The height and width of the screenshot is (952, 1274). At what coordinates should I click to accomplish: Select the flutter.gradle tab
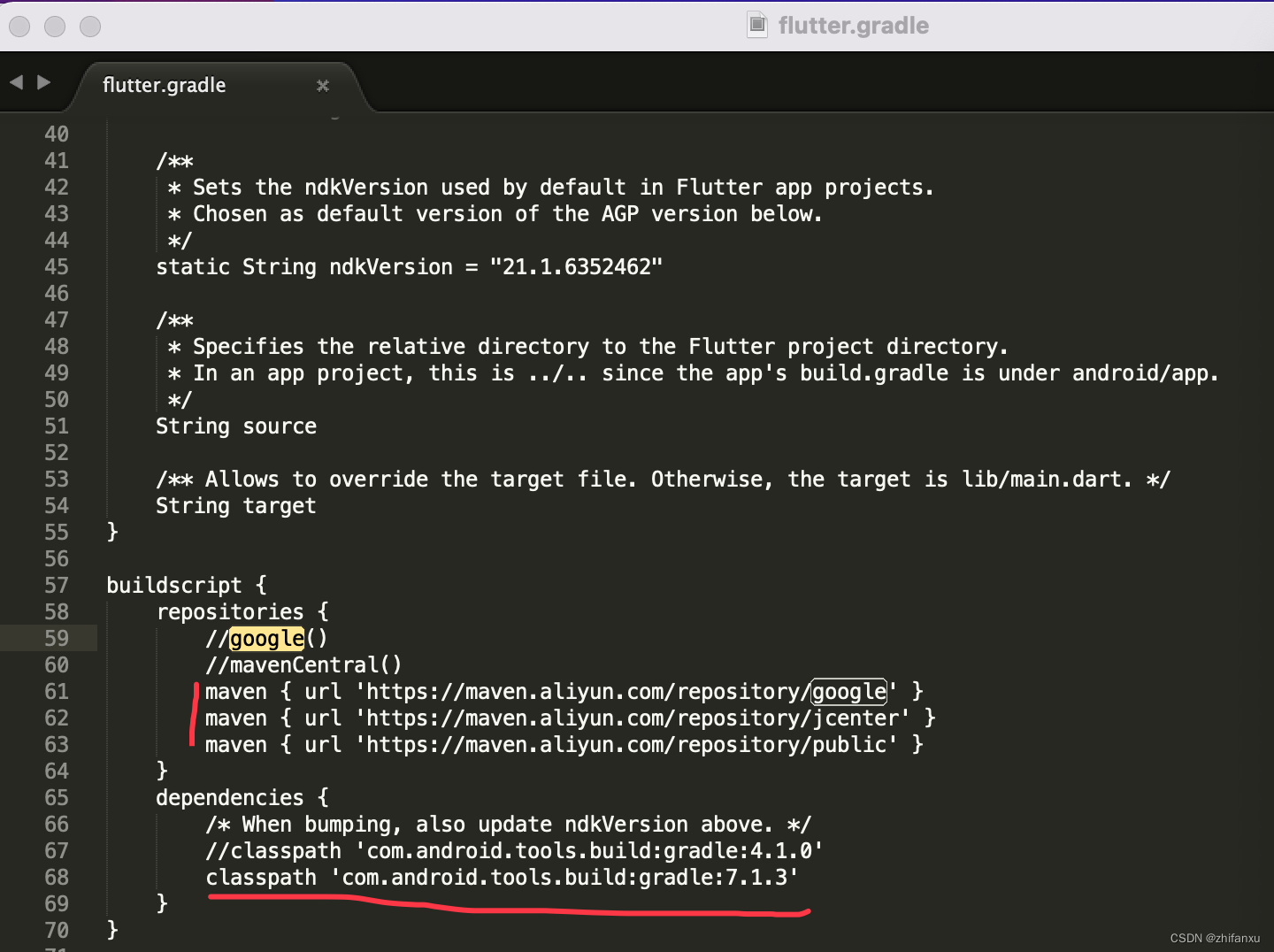click(x=165, y=85)
